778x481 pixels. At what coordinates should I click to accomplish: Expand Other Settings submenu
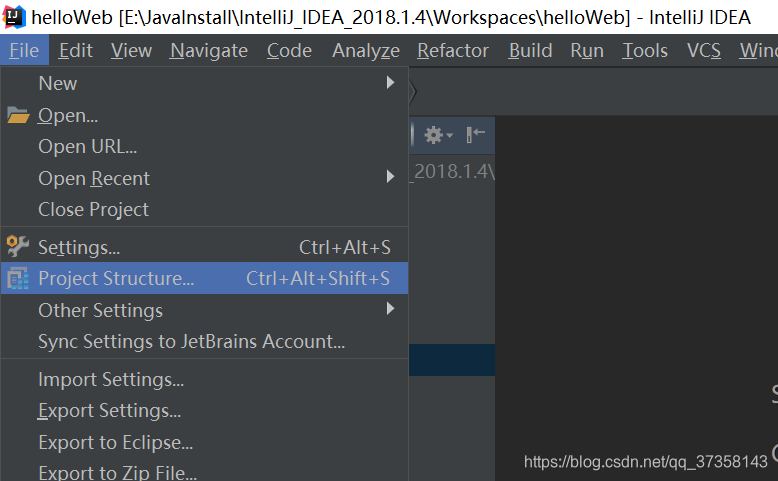(204, 310)
